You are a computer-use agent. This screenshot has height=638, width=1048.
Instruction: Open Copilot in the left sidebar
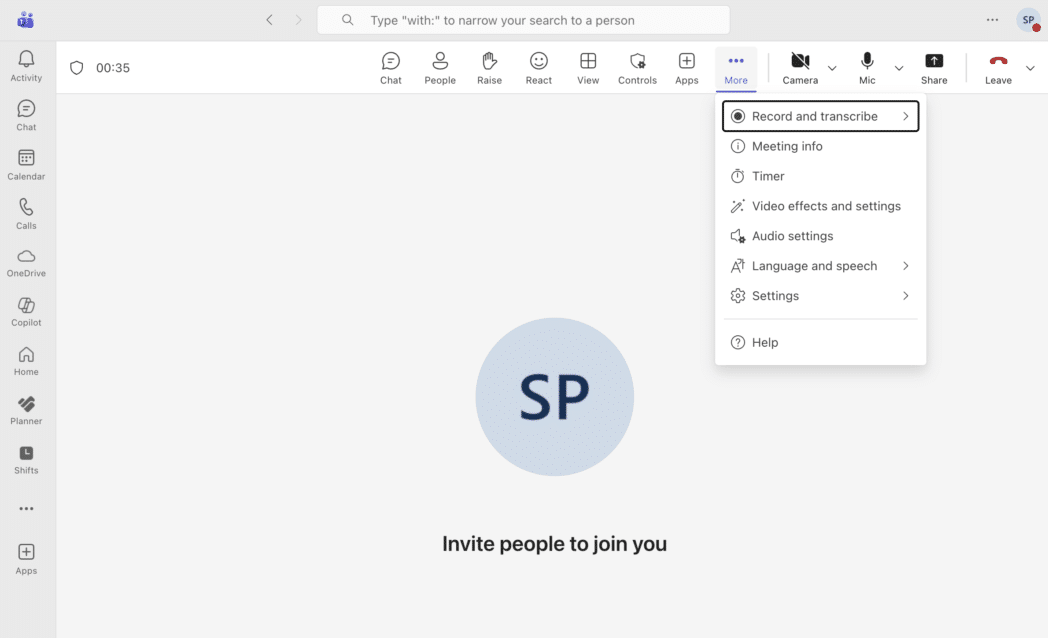pos(26,311)
